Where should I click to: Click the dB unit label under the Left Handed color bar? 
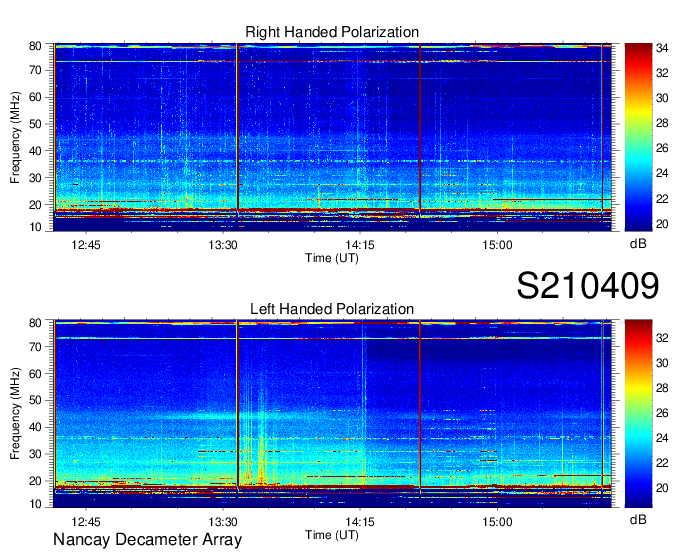(638, 519)
